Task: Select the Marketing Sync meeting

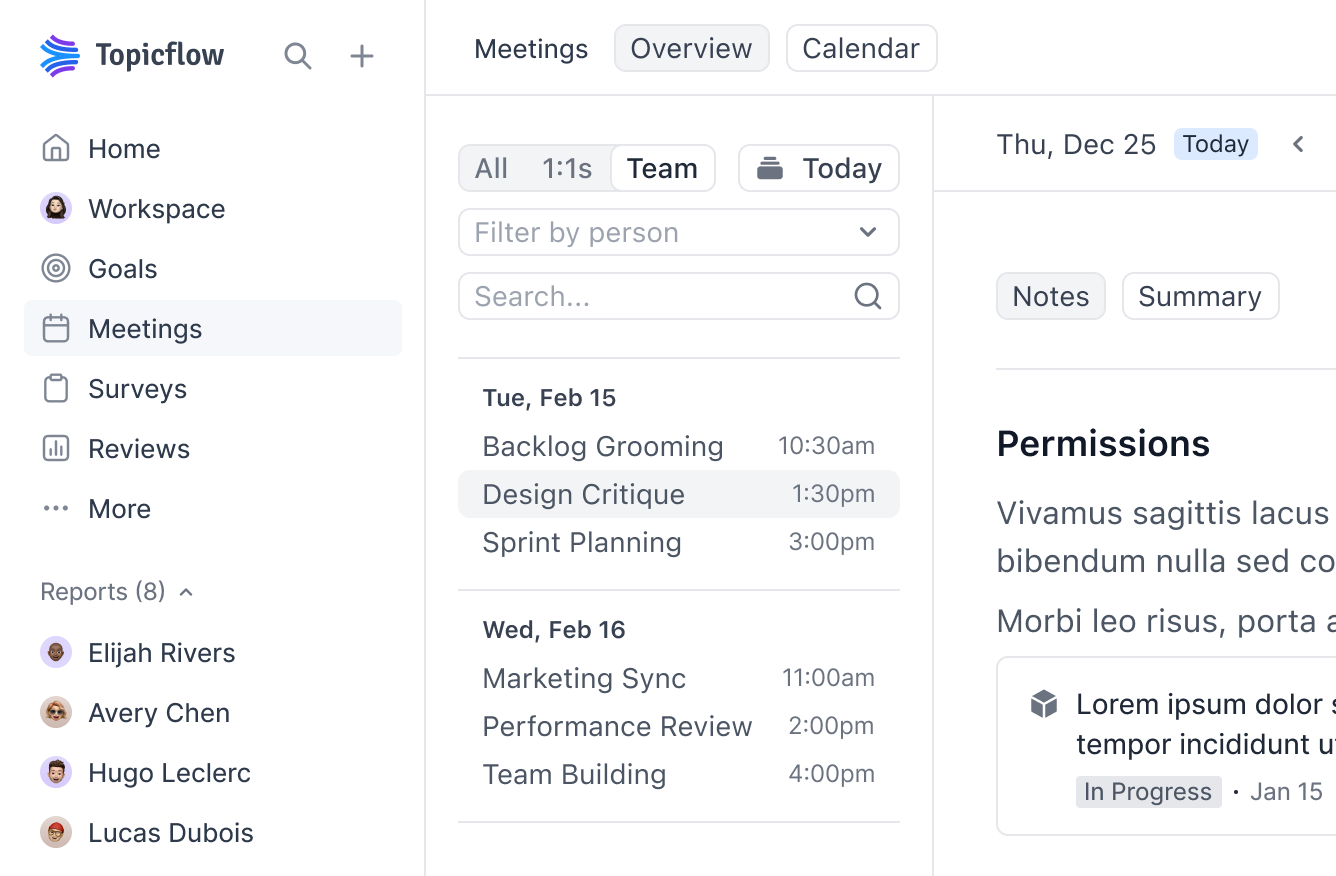Action: pyautogui.click(x=584, y=678)
